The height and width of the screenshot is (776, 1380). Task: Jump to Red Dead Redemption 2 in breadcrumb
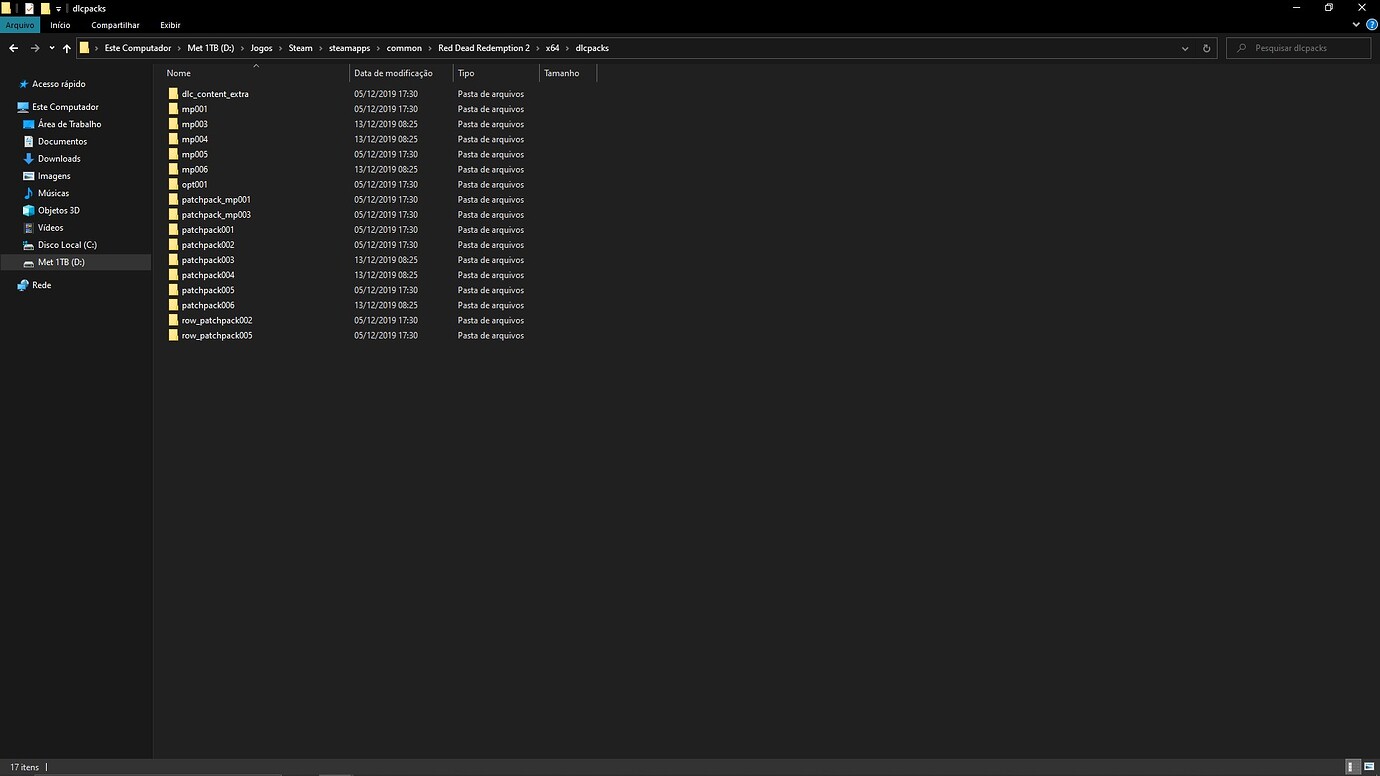pyautogui.click(x=483, y=48)
